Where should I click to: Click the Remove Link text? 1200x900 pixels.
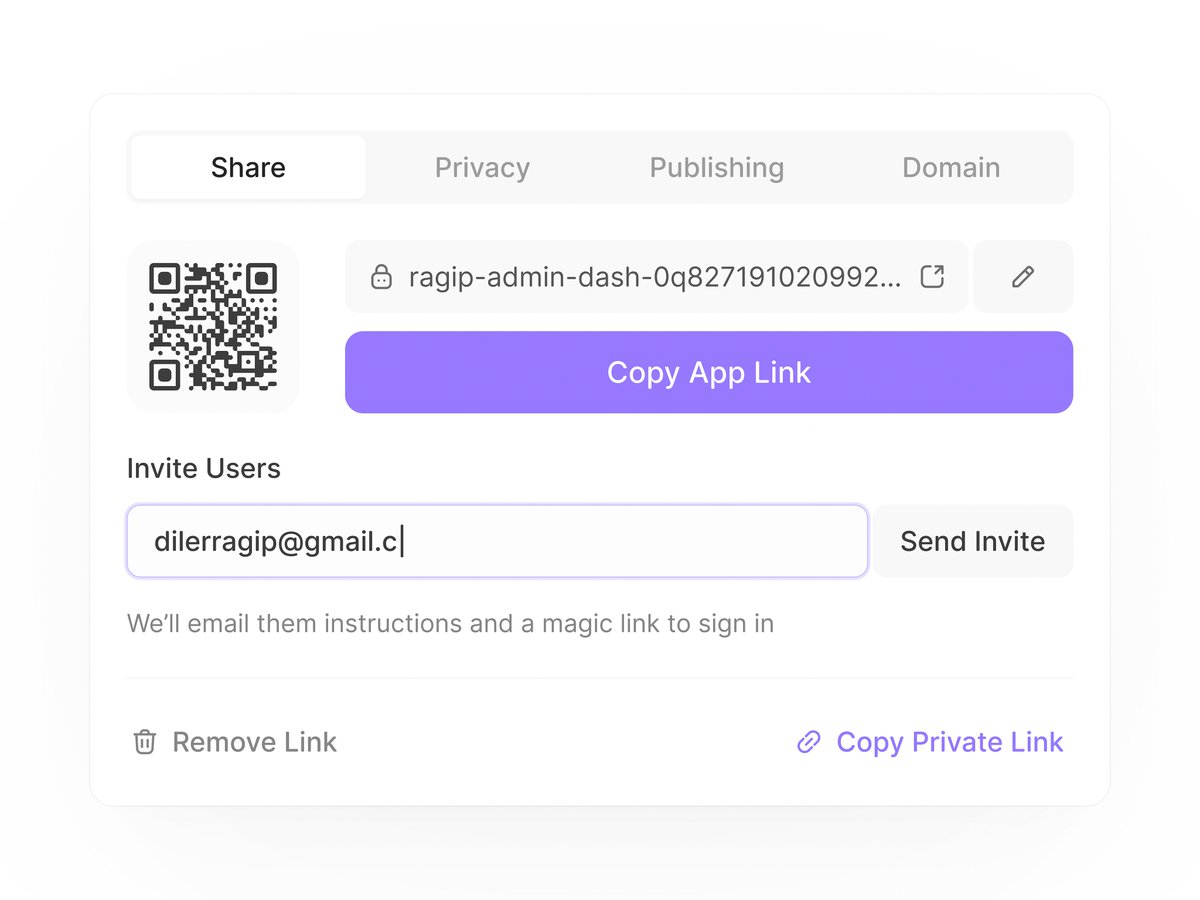pyautogui.click(x=255, y=742)
